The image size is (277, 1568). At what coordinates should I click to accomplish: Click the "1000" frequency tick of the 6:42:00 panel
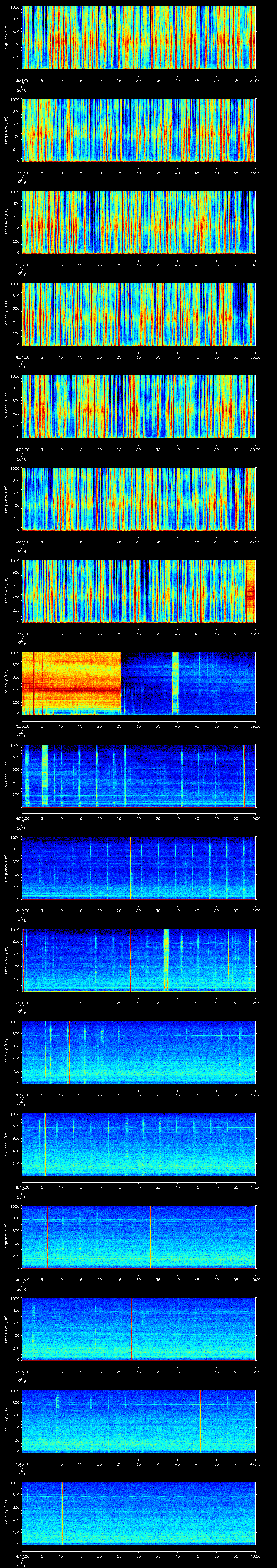(x=15, y=1023)
